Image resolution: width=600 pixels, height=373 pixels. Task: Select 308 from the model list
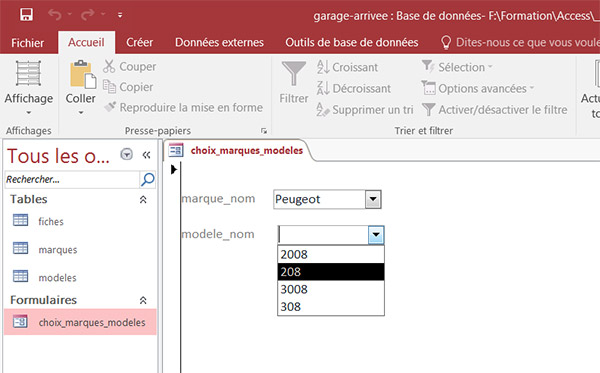tap(331, 306)
